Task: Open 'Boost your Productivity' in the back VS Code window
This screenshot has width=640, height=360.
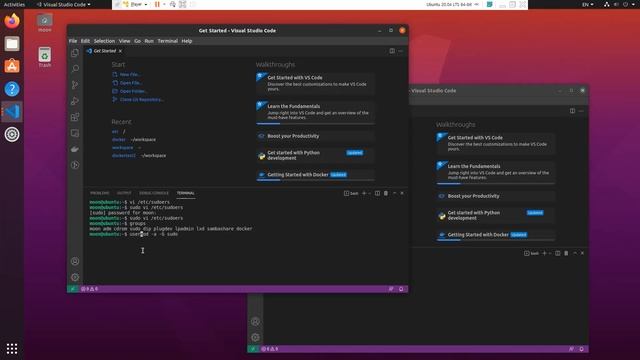Action: pyautogui.click(x=496, y=196)
